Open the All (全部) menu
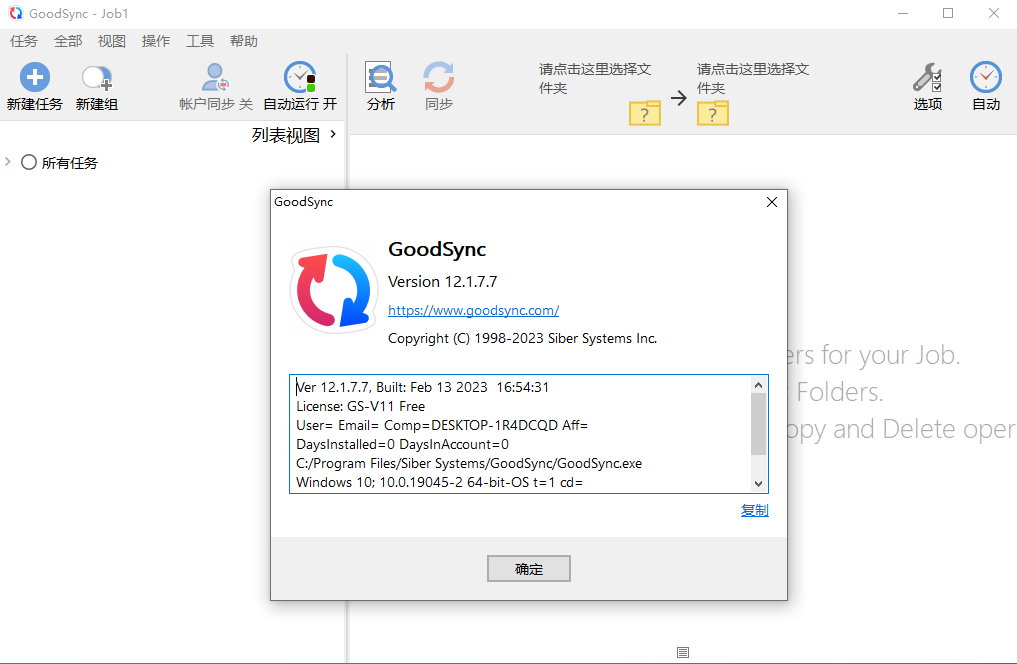This screenshot has width=1017, height=664. (x=68, y=41)
